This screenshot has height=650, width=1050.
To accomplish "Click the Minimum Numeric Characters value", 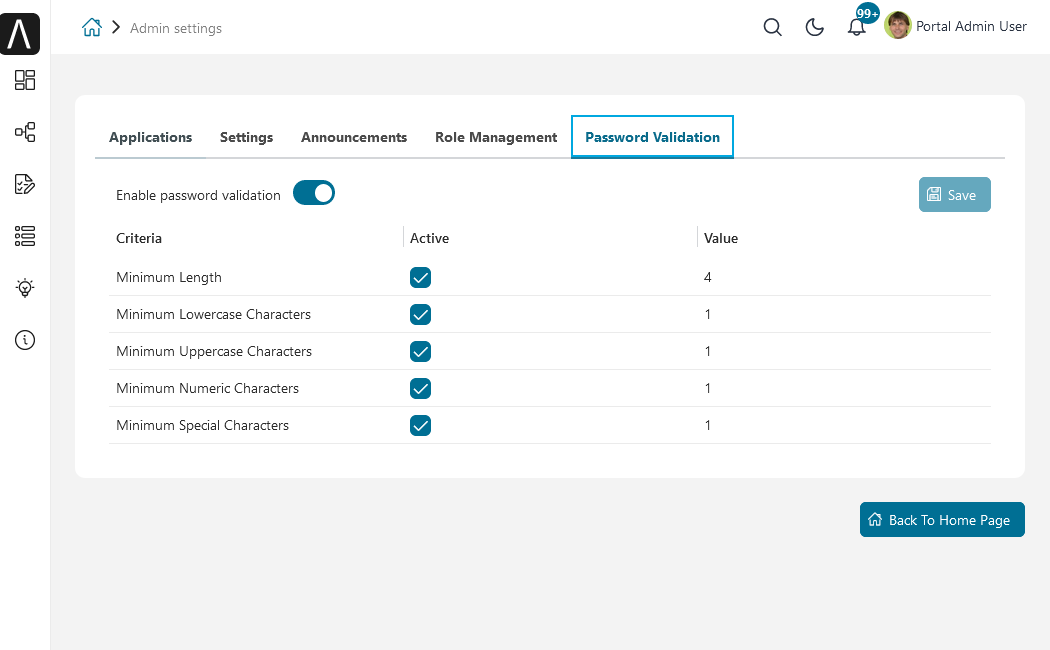I will tap(708, 388).
